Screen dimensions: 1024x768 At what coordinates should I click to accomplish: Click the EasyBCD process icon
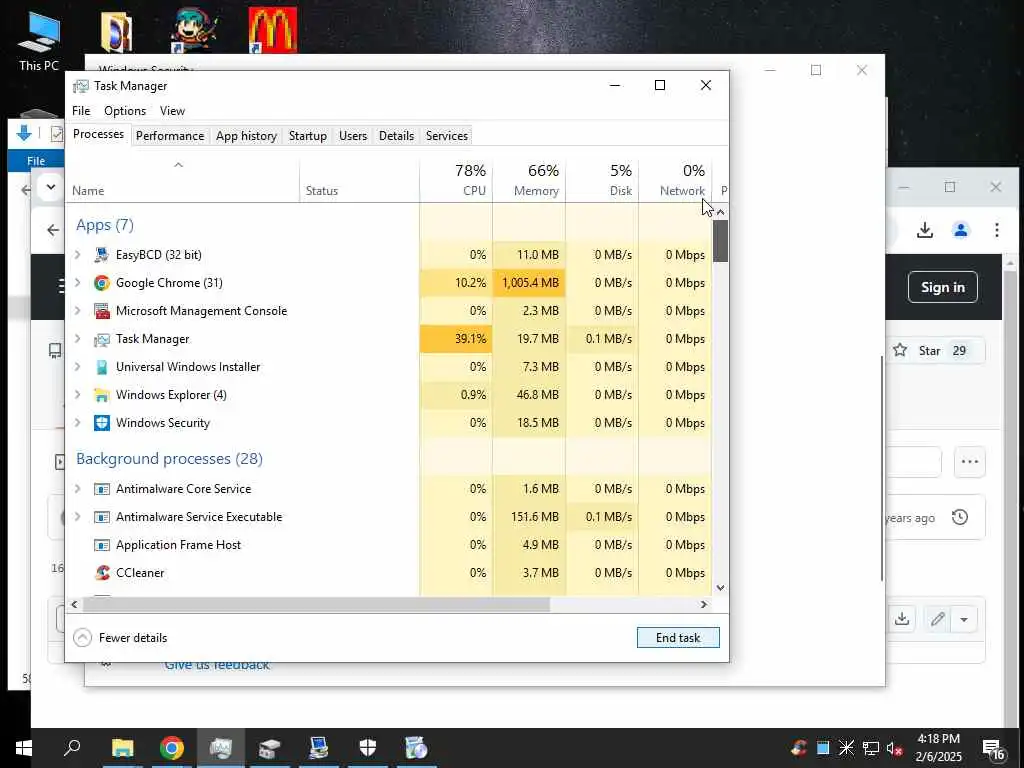(x=102, y=255)
